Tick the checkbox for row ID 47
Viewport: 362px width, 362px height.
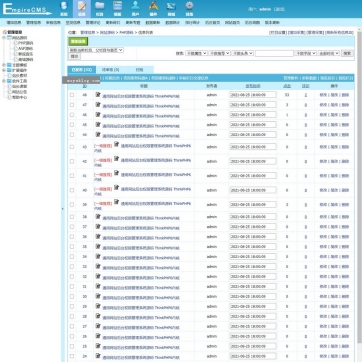pyautogui.click(x=72, y=105)
